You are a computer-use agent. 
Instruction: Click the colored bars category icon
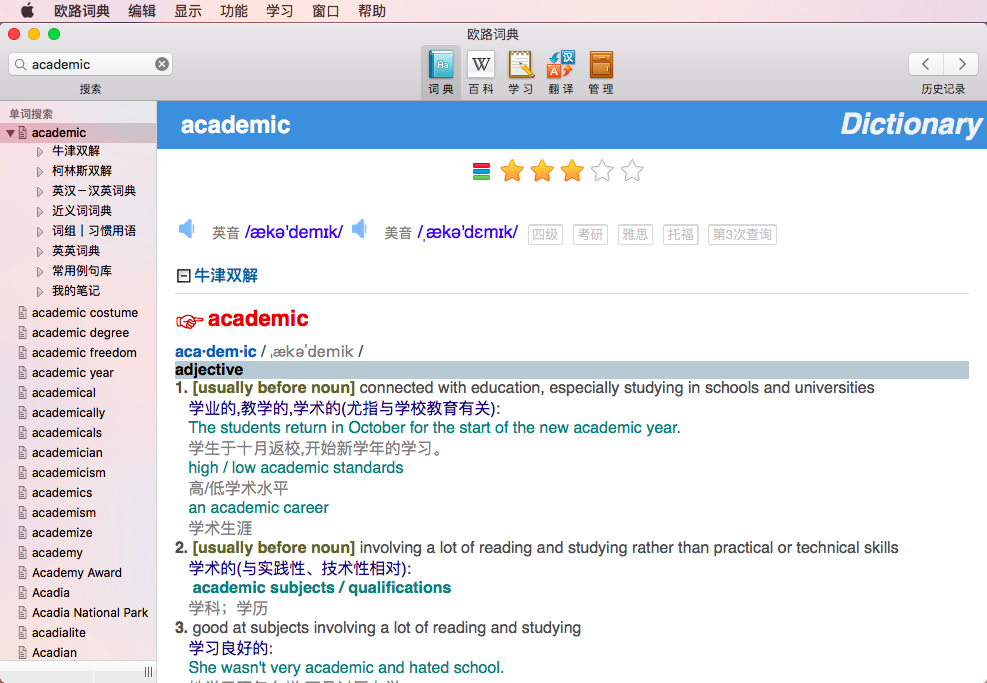click(482, 171)
